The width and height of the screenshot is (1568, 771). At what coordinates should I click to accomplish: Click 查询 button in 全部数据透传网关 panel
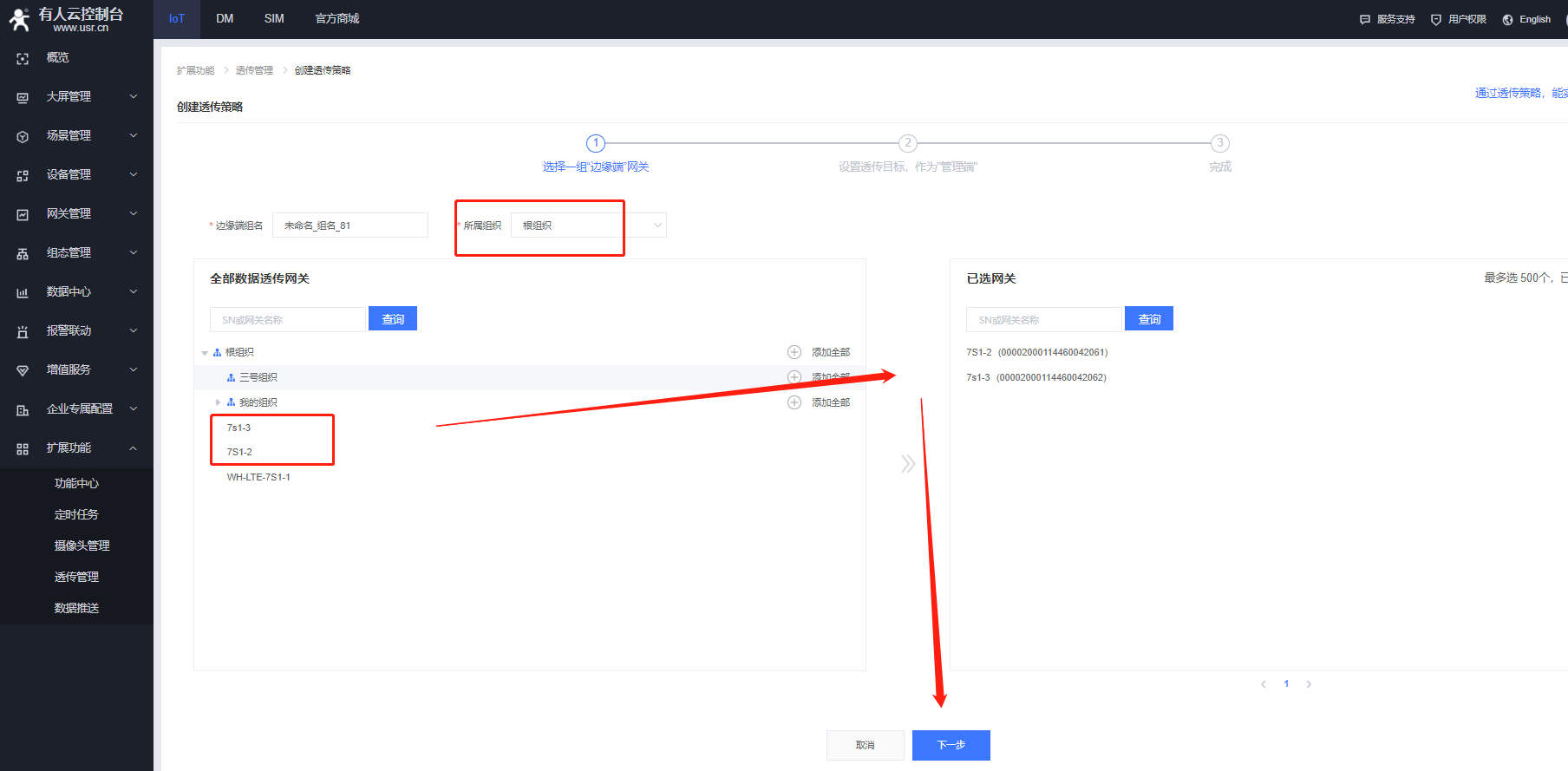coord(393,319)
